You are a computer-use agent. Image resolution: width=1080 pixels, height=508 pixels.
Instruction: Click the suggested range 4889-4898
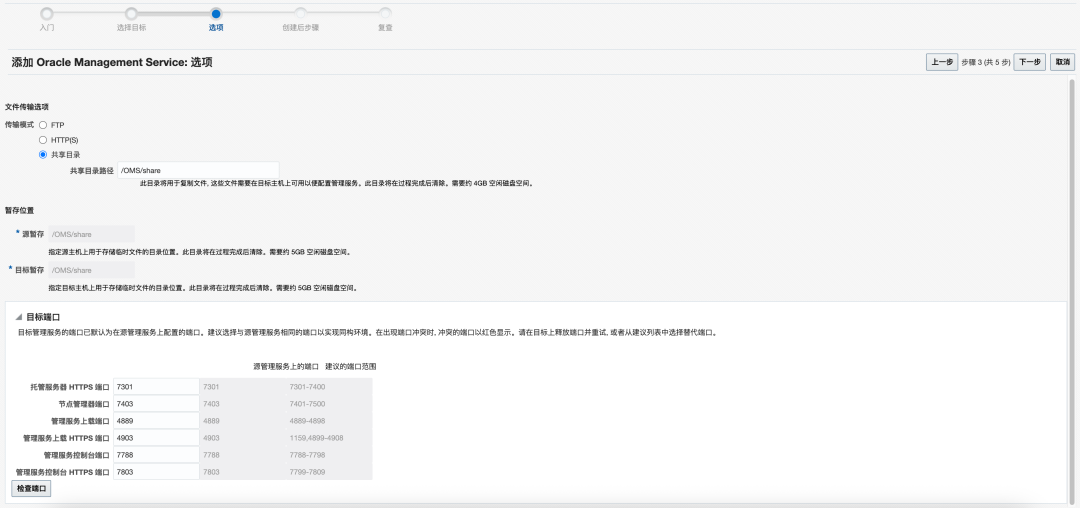click(307, 421)
